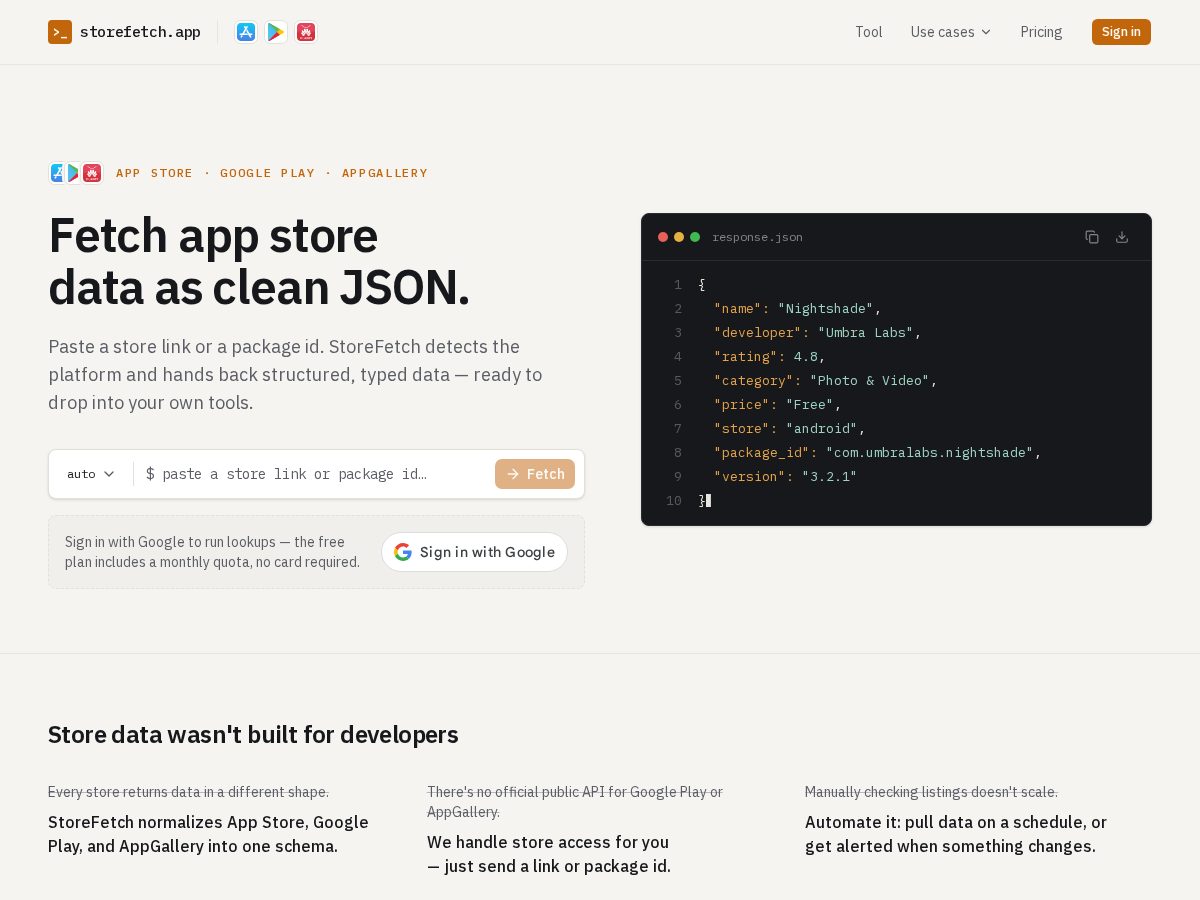Click "Store data wasn't built for developers" heading
This screenshot has width=1200, height=900.
pyautogui.click(x=253, y=735)
